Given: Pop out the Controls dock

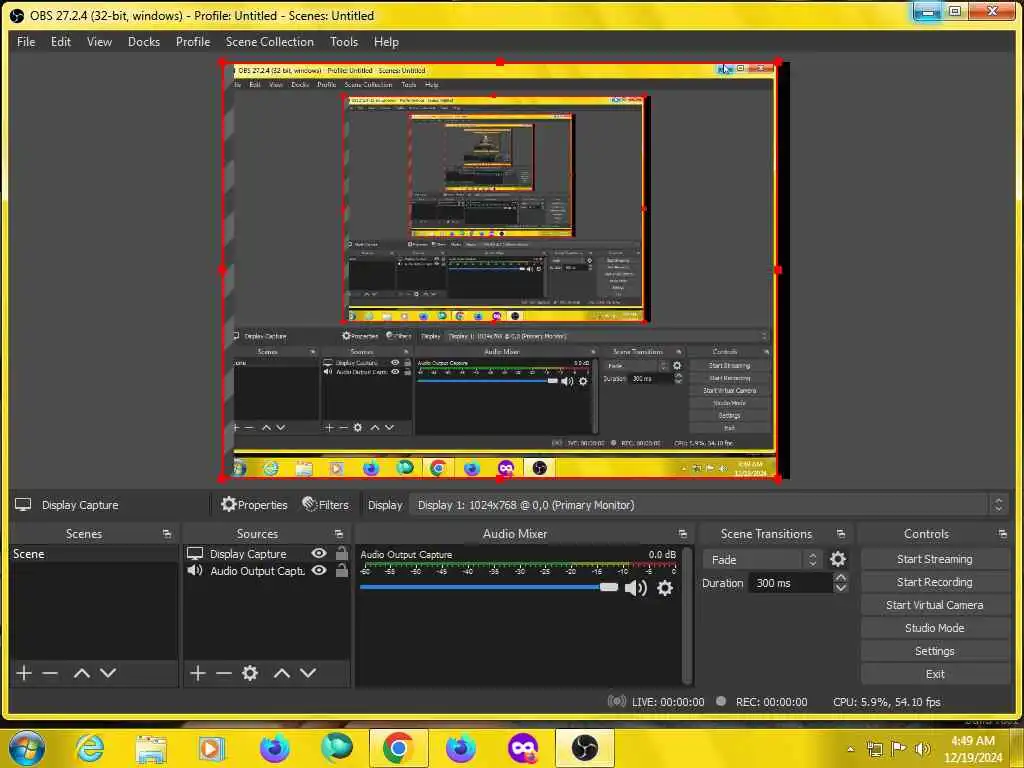Looking at the screenshot, I should tap(1002, 534).
